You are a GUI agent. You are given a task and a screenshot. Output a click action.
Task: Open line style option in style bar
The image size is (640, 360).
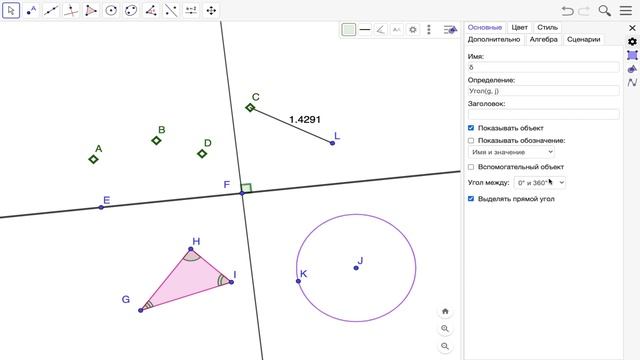click(365, 29)
